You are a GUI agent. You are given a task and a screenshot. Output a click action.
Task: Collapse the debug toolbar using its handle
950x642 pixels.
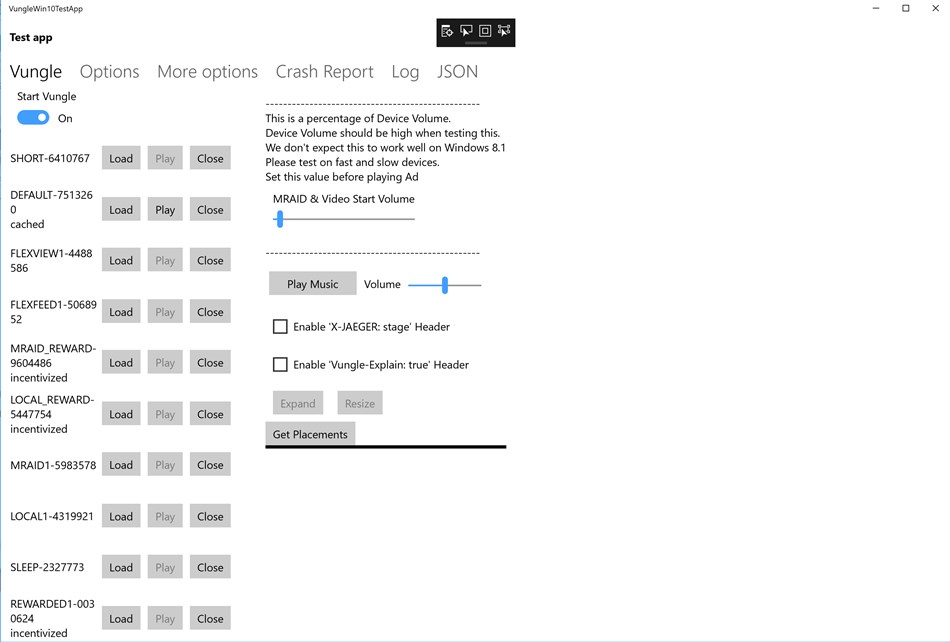click(476, 43)
